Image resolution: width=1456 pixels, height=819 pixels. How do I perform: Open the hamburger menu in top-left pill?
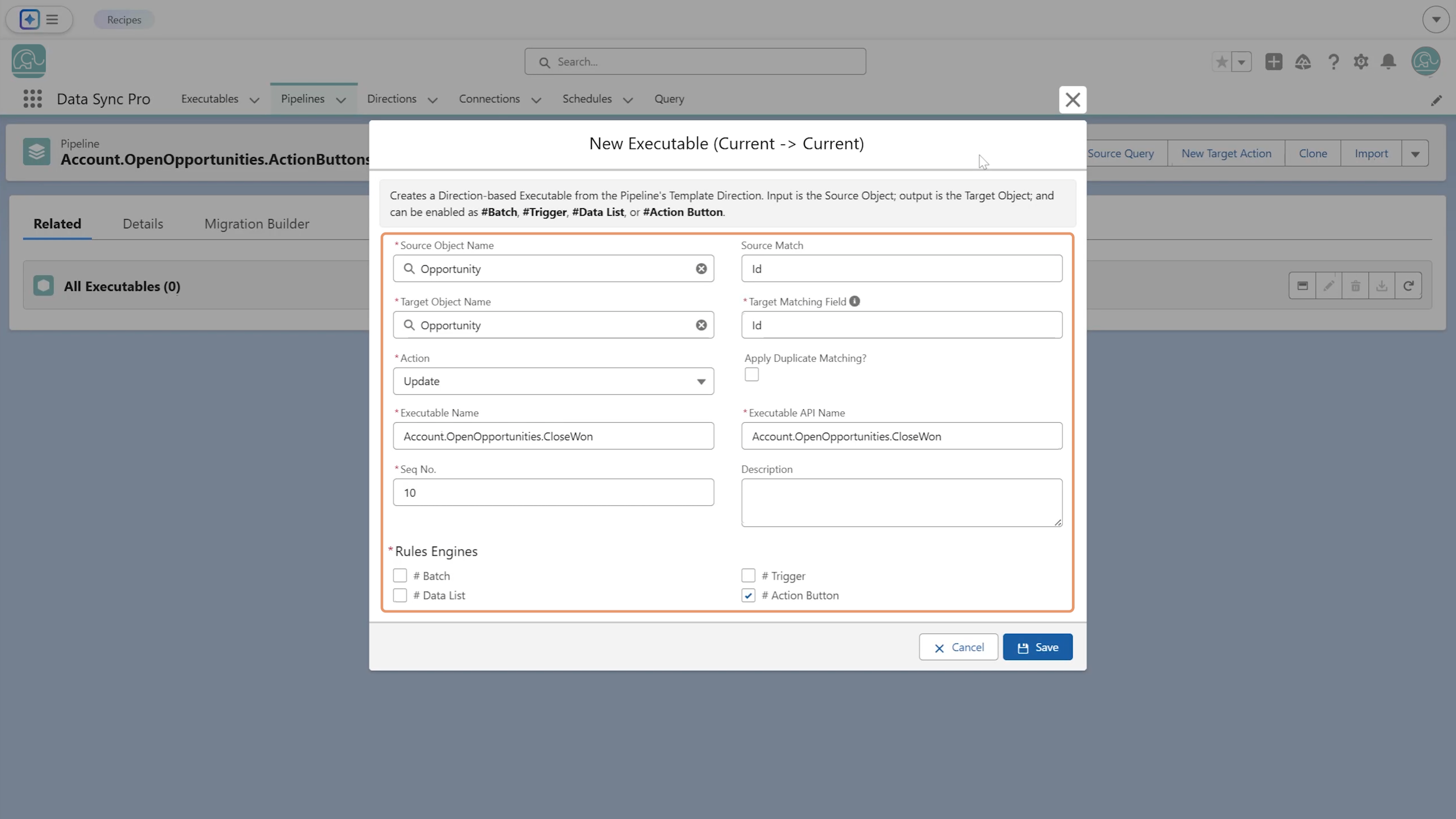pyautogui.click(x=52, y=19)
